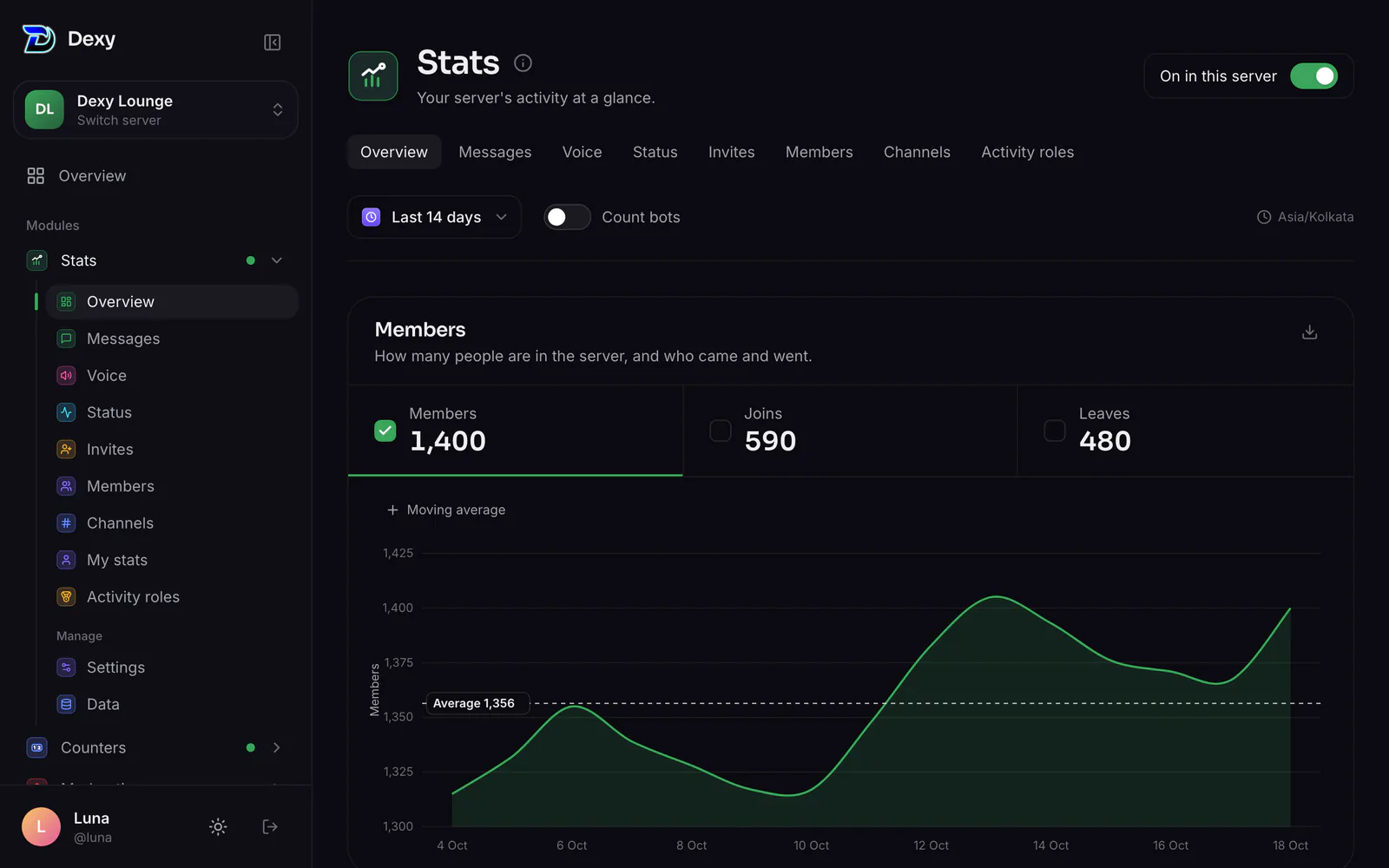The height and width of the screenshot is (868, 1389).
Task: Expand the Counters module chevron
Action: click(277, 747)
